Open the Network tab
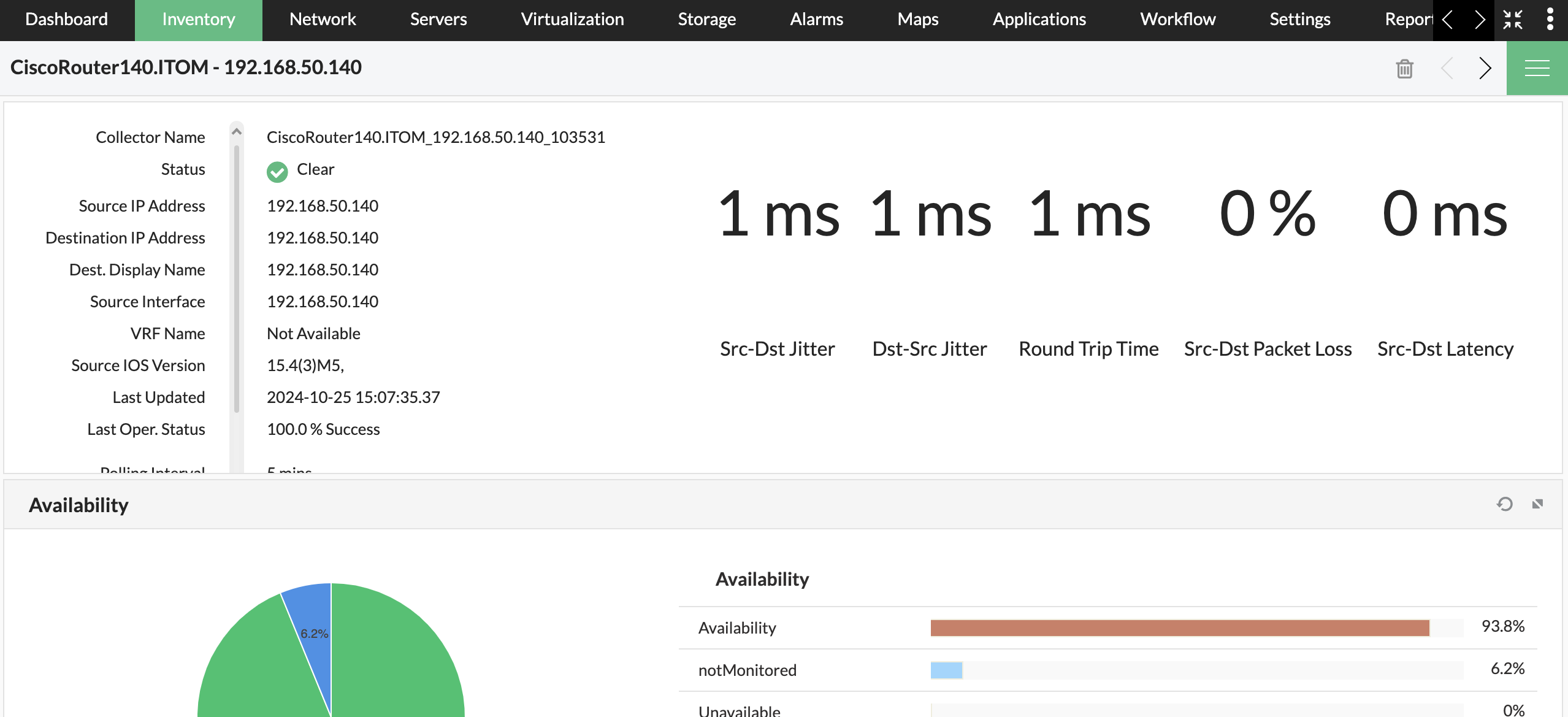Screen dimensions: 1568x717 (x=323, y=20)
